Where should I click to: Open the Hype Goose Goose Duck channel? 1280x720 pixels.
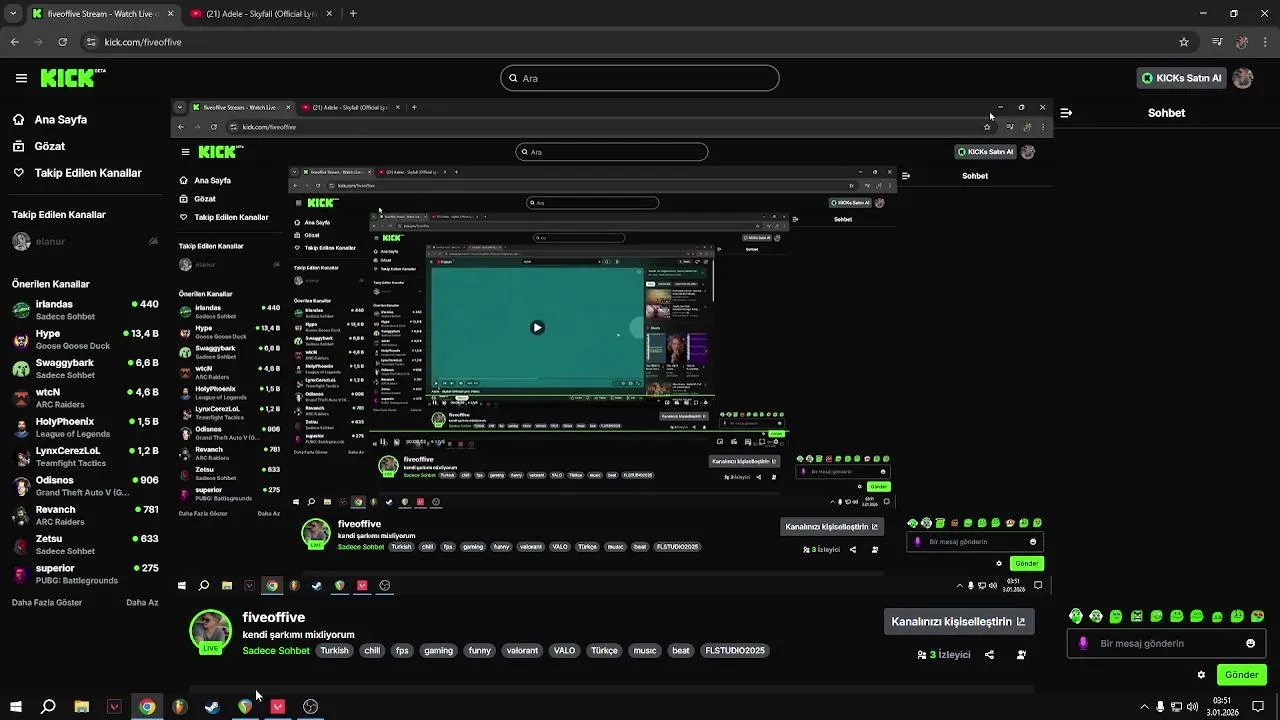click(85, 339)
